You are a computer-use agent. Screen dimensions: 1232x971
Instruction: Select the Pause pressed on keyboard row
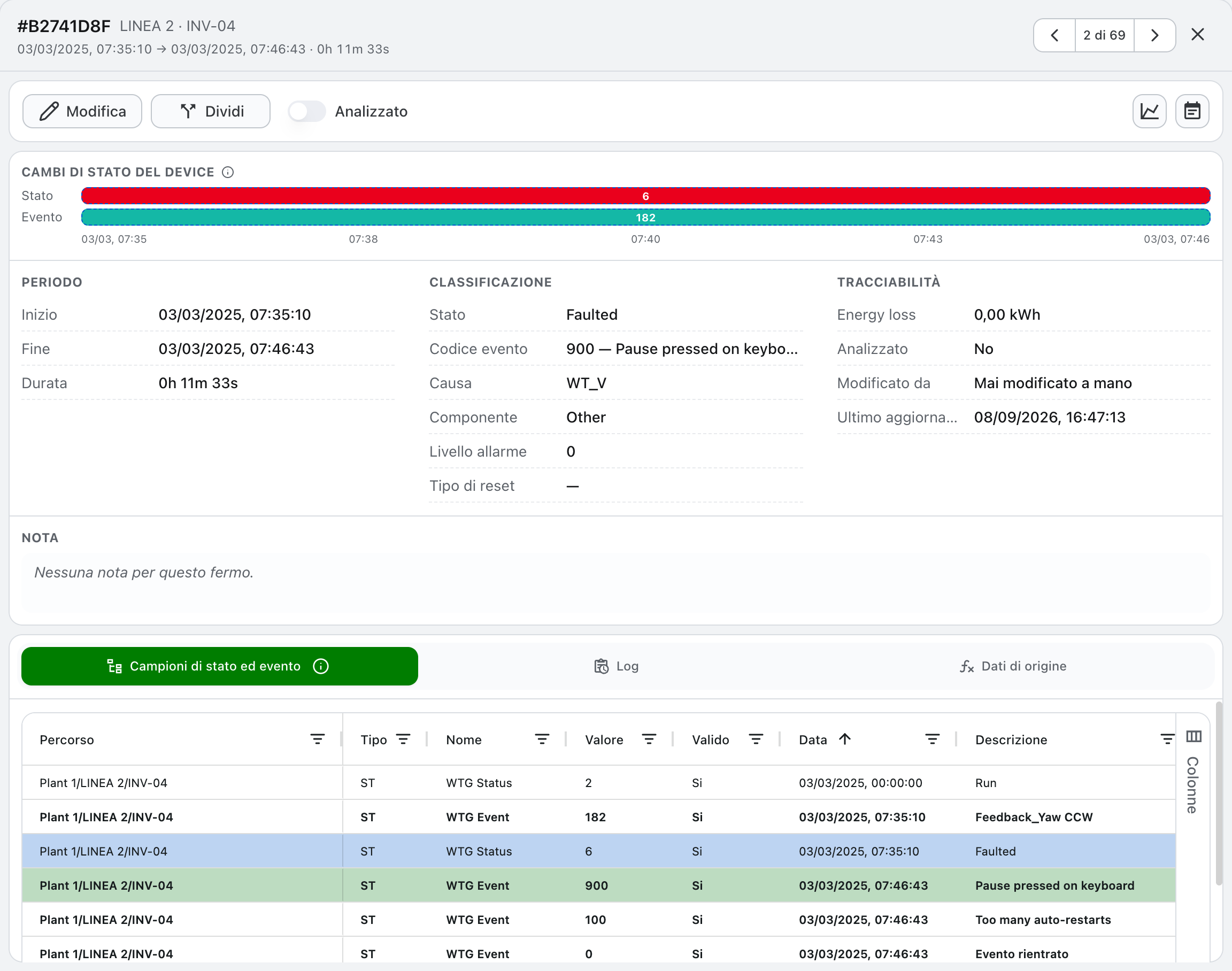599,885
